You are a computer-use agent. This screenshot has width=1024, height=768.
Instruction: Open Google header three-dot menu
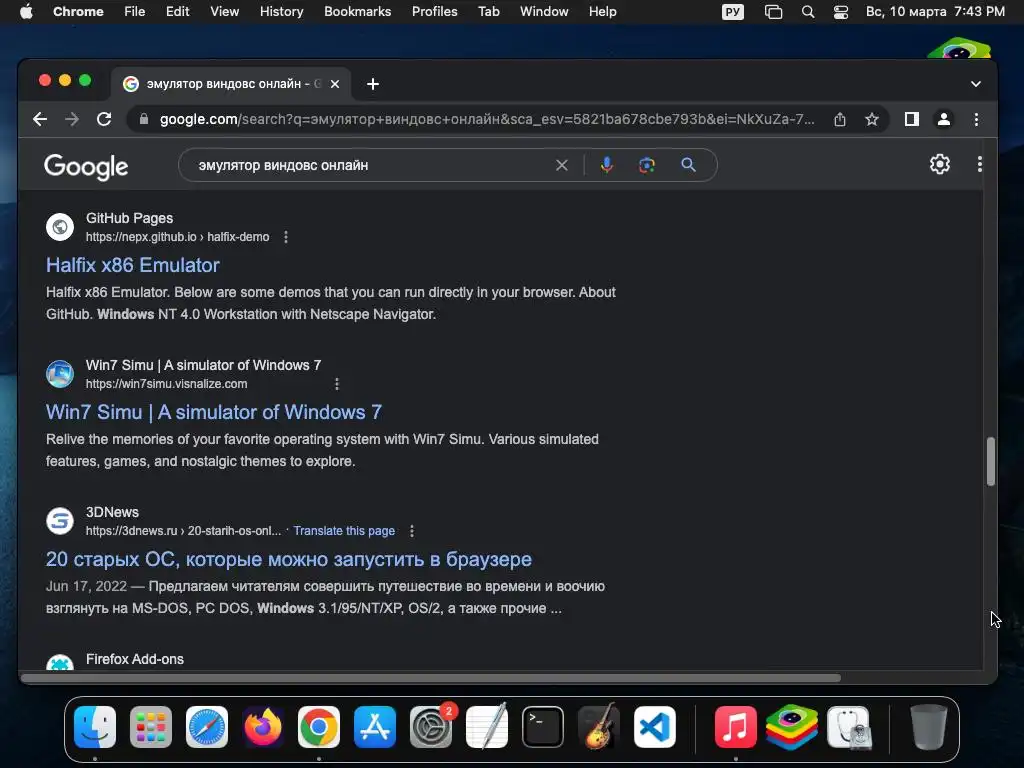pos(980,164)
